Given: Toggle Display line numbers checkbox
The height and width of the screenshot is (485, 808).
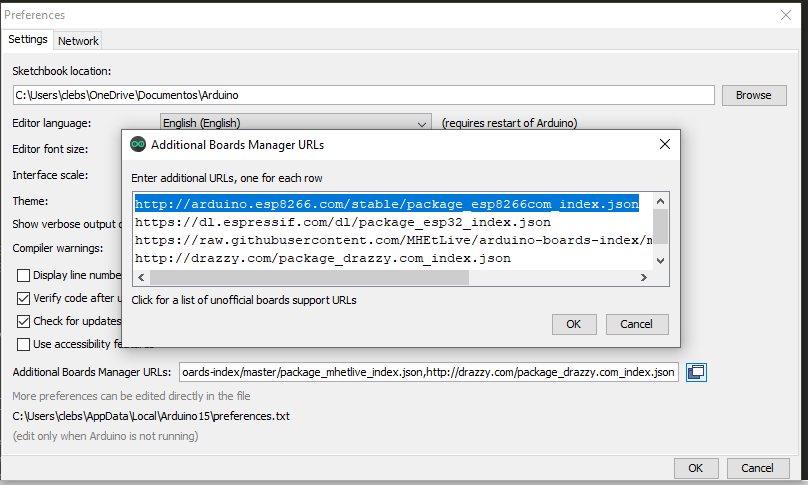Looking at the screenshot, I should click(23, 276).
